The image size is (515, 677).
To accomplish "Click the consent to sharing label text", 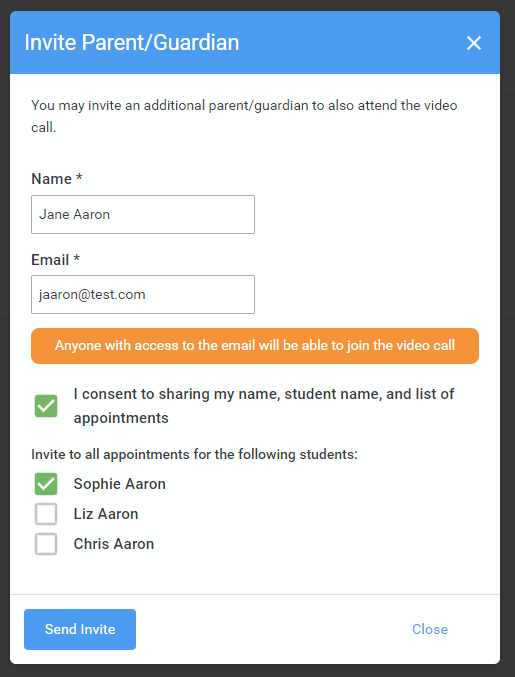I will 264,406.
